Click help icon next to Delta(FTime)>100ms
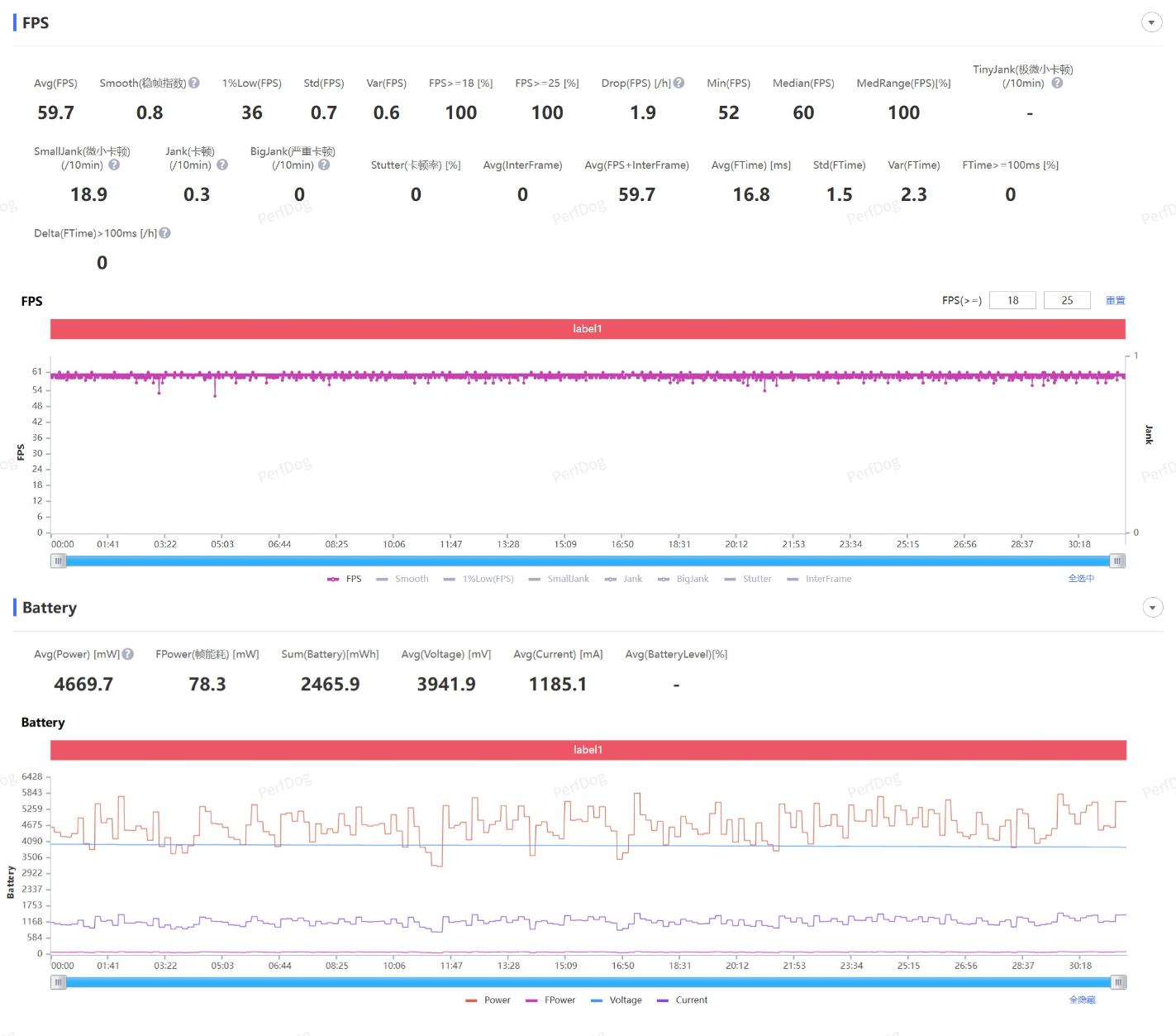 (x=165, y=233)
